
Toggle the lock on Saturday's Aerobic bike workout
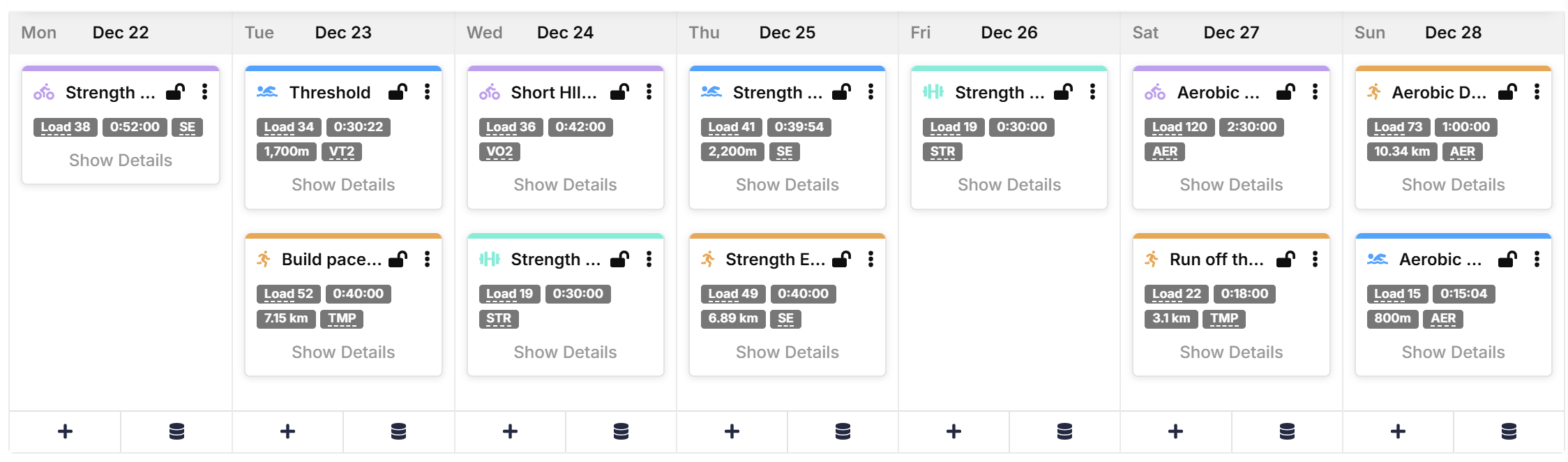1286,92
